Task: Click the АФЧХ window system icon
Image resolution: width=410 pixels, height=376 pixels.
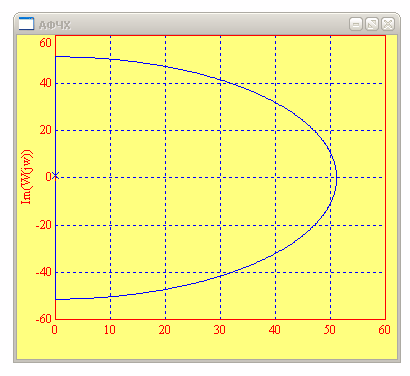Action: [26, 24]
